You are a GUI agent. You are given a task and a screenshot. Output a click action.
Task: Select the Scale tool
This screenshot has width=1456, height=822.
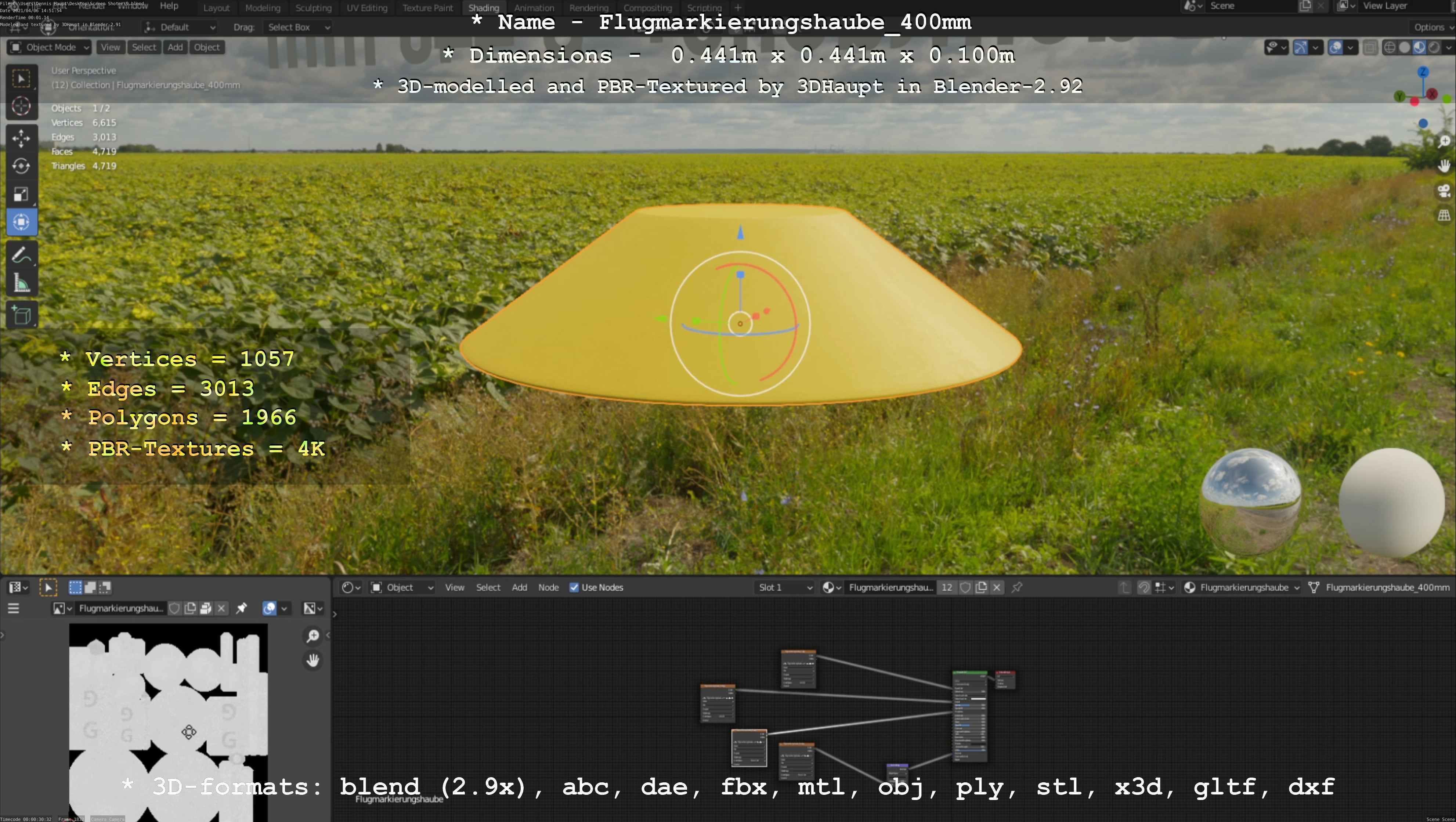tap(21, 194)
